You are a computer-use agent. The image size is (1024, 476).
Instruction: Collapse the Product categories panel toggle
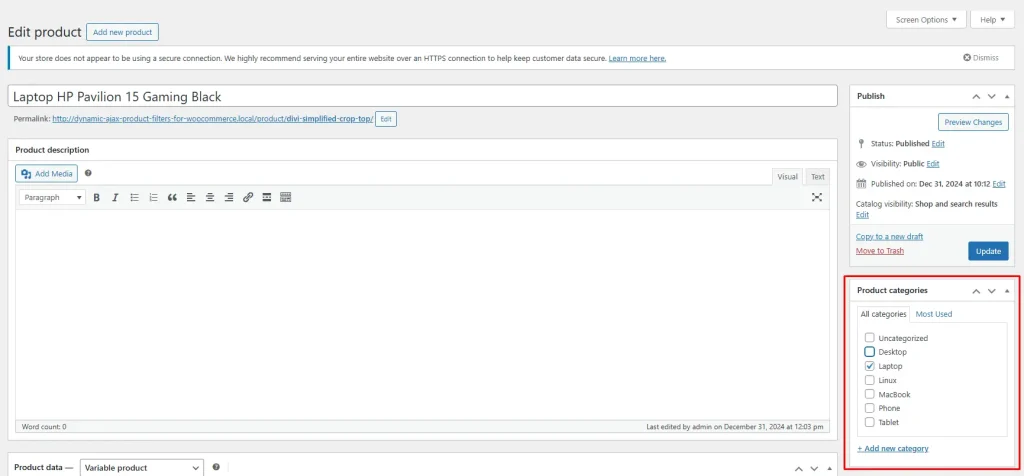[x=1006, y=291]
